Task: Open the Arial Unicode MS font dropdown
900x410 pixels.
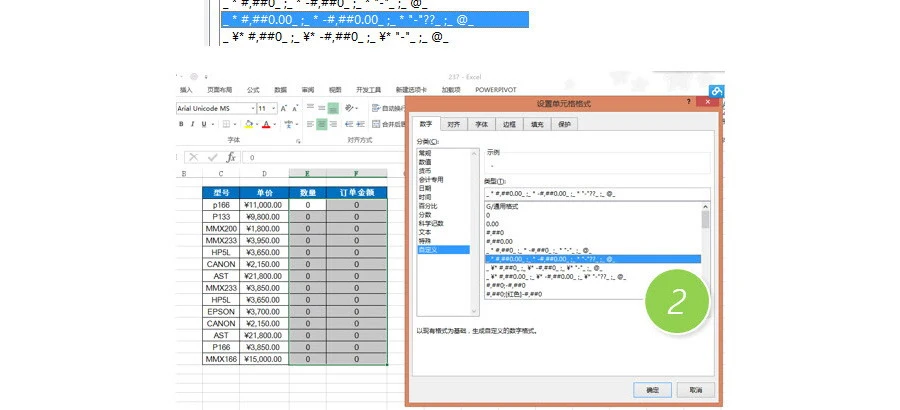Action: click(x=251, y=108)
